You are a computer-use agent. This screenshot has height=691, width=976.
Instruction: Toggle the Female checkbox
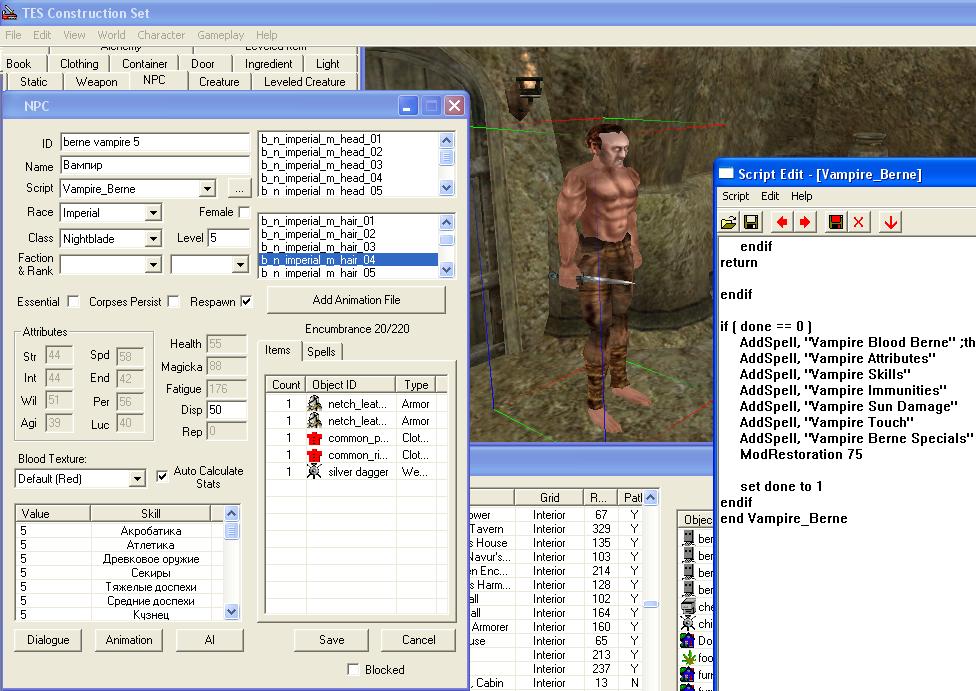245,212
